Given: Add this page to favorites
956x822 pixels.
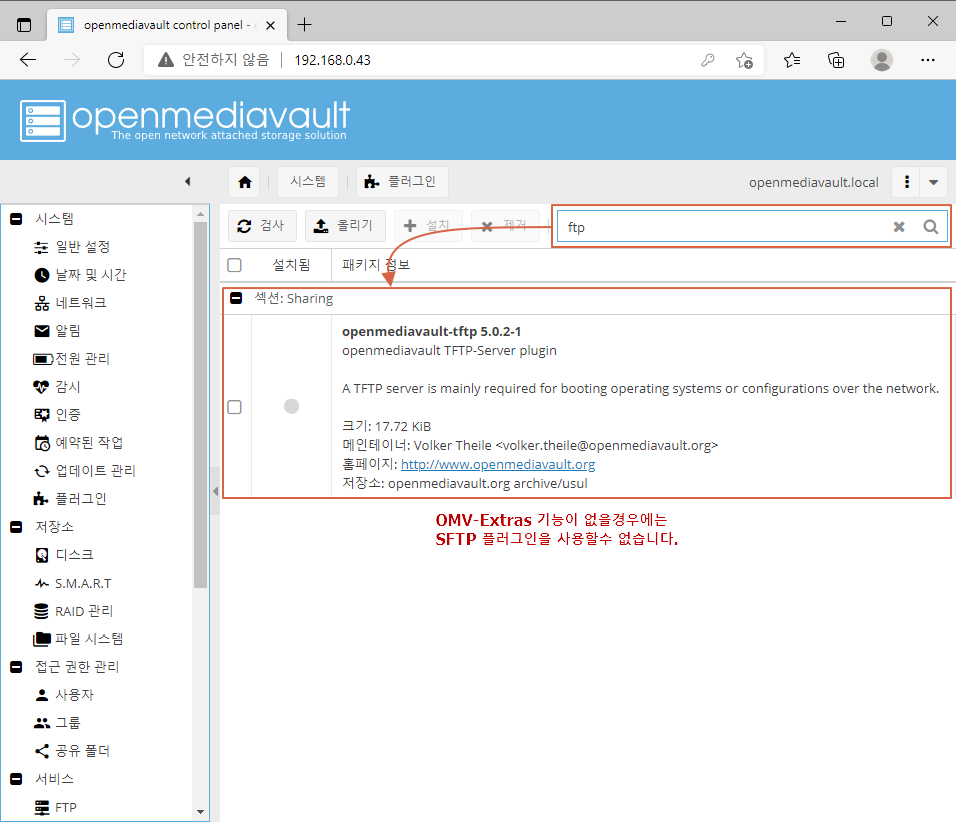Looking at the screenshot, I should [x=744, y=60].
